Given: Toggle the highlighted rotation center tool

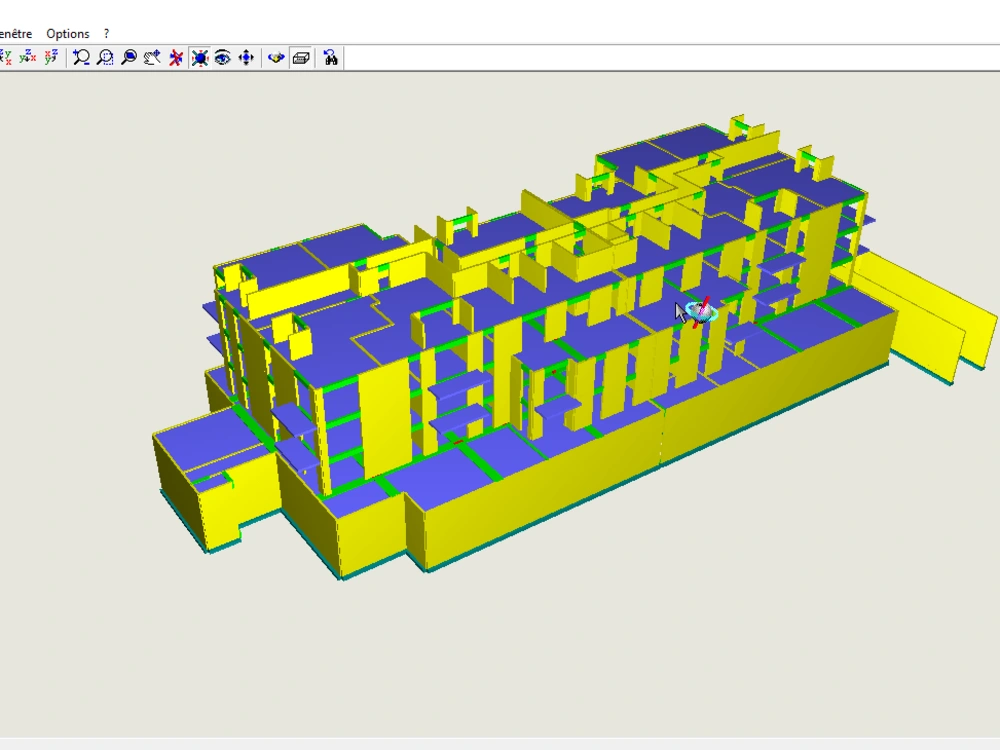Looking at the screenshot, I should [x=198, y=57].
